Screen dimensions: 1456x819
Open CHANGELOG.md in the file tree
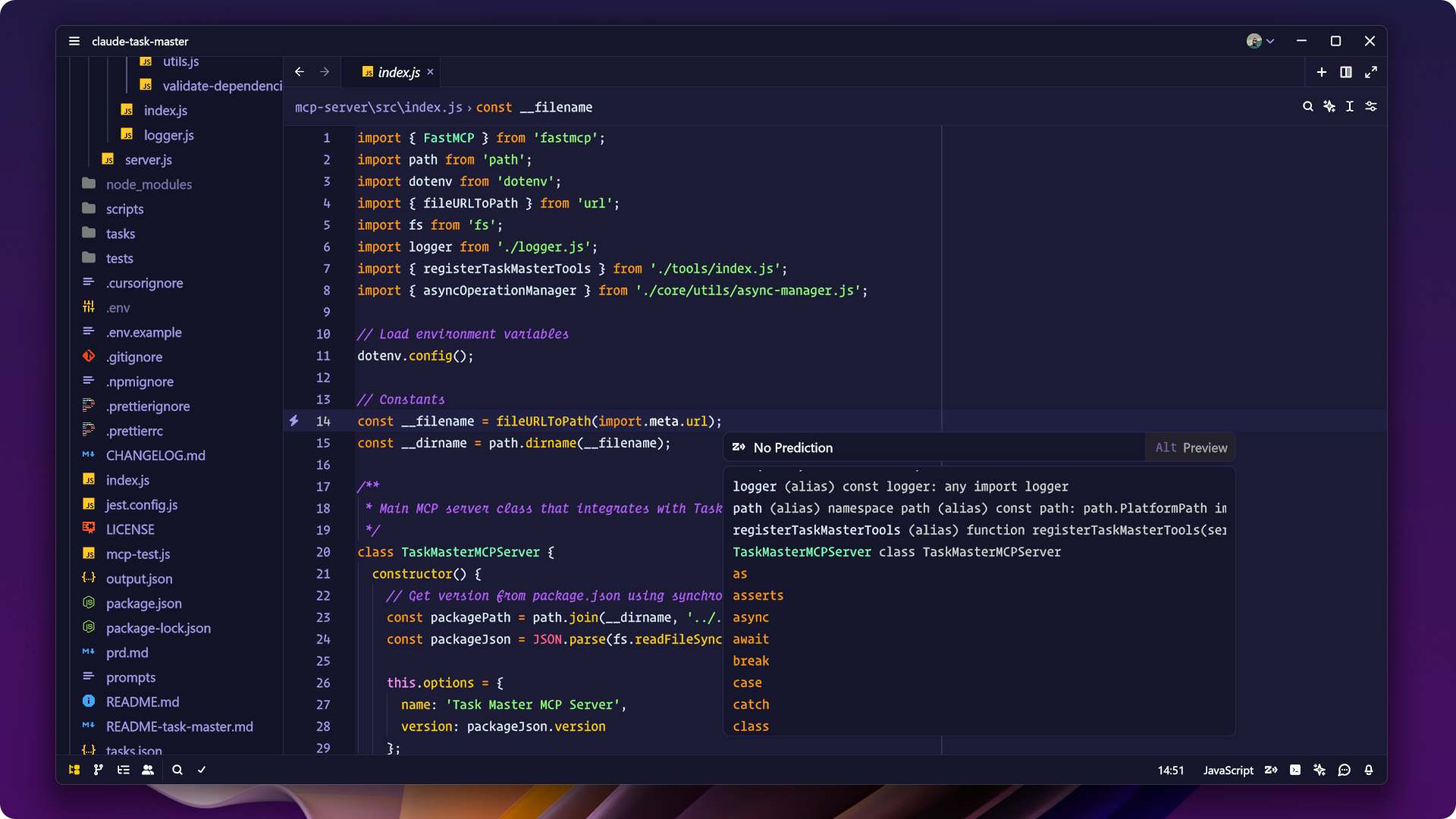155,456
